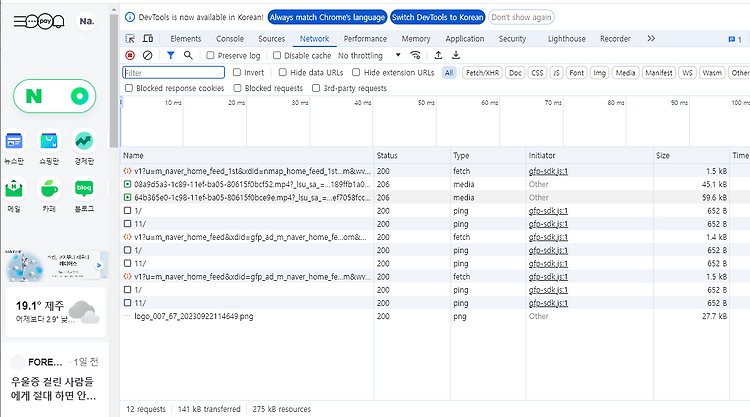The image size is (750, 417).
Task: Click the info icon in the language banner
Action: (130, 17)
